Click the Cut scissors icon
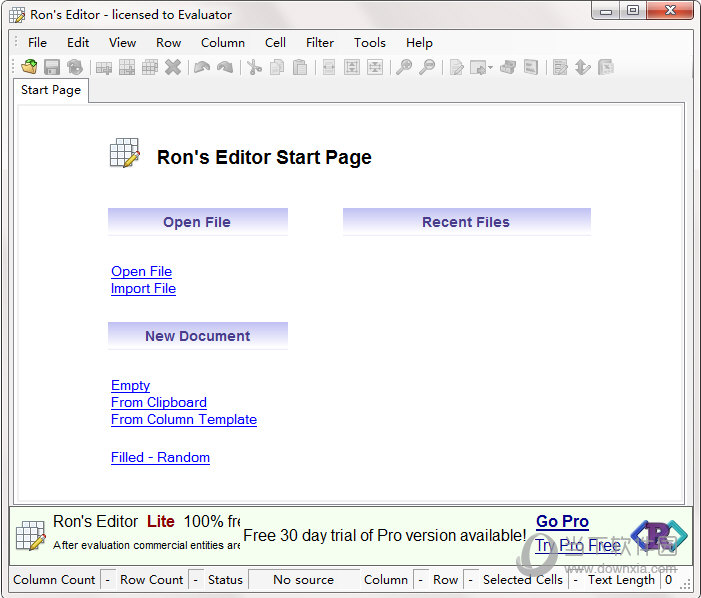The height and width of the screenshot is (598, 701). point(254,67)
